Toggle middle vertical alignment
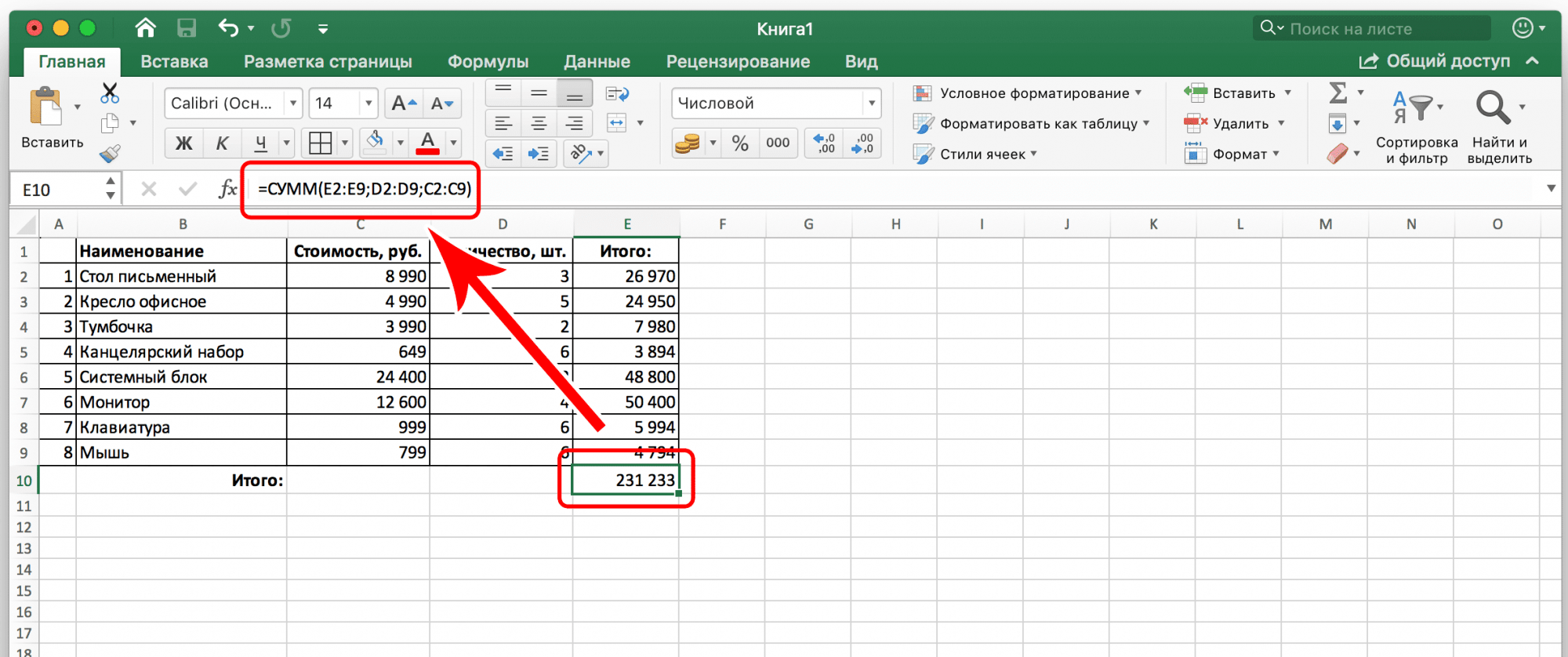The height and width of the screenshot is (657, 1568). 539,93
